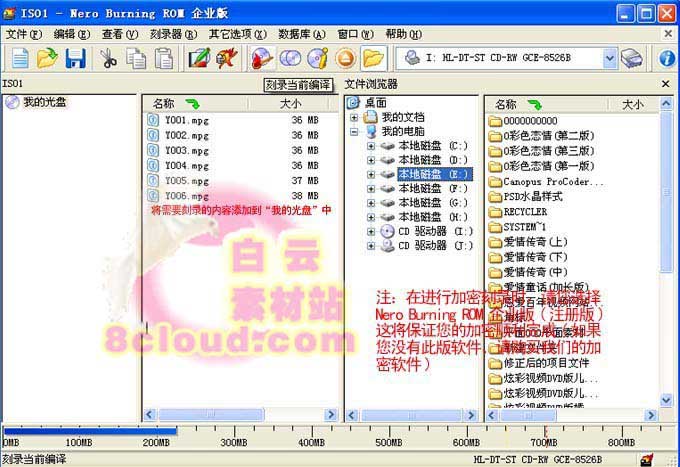Open the File (文件) menu

click(x=23, y=34)
